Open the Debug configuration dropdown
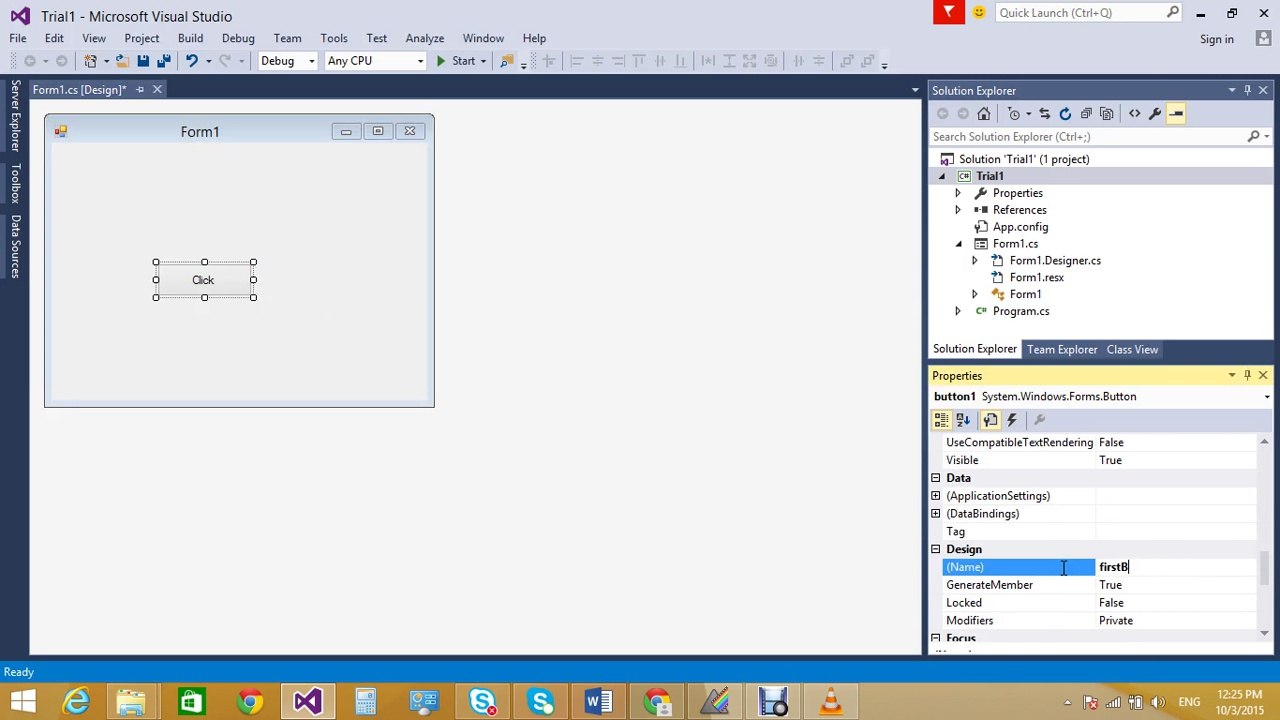Screen dimensions: 1280x720 (287, 61)
